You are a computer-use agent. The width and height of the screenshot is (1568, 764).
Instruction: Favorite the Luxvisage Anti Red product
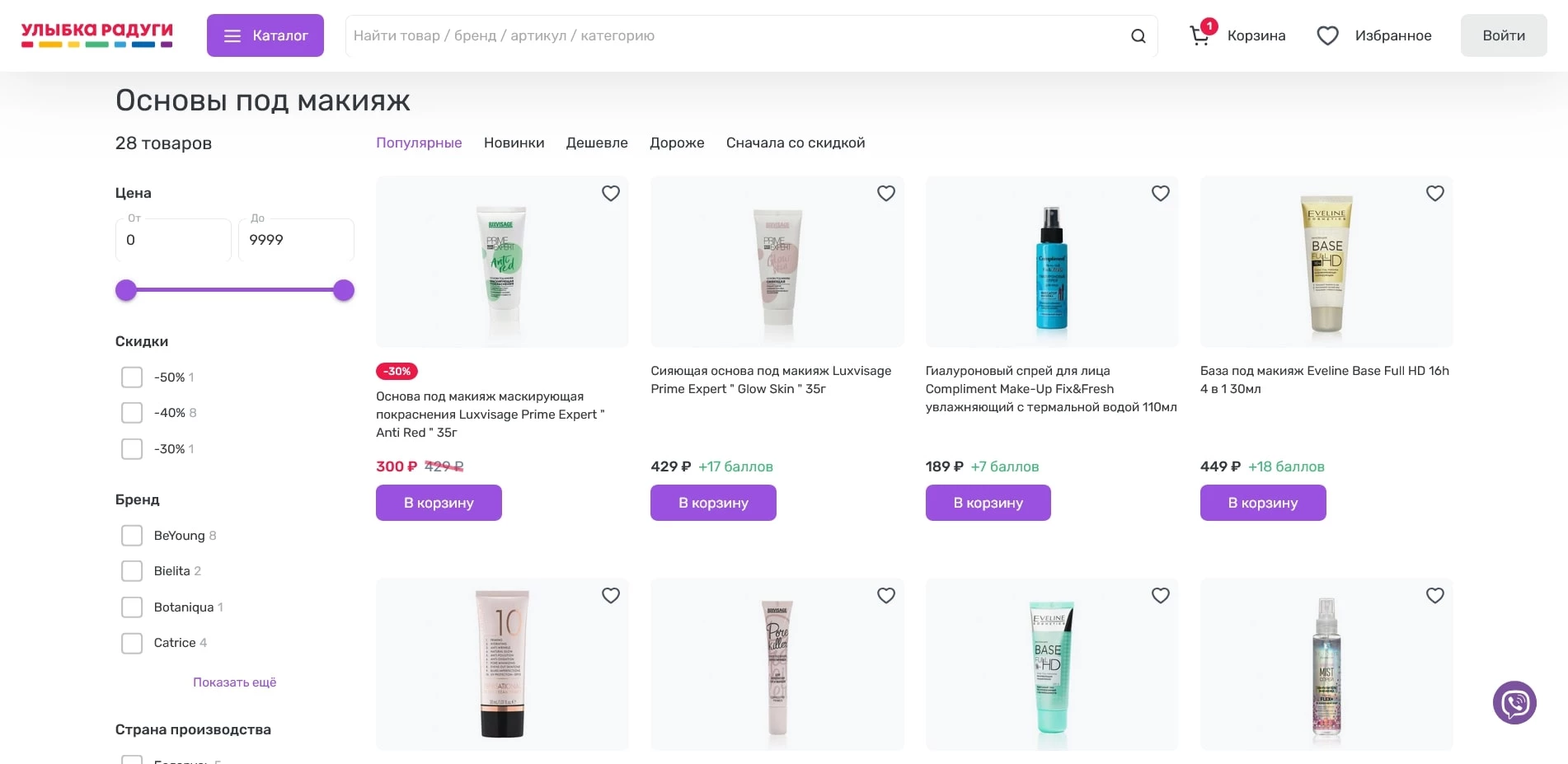(611, 194)
